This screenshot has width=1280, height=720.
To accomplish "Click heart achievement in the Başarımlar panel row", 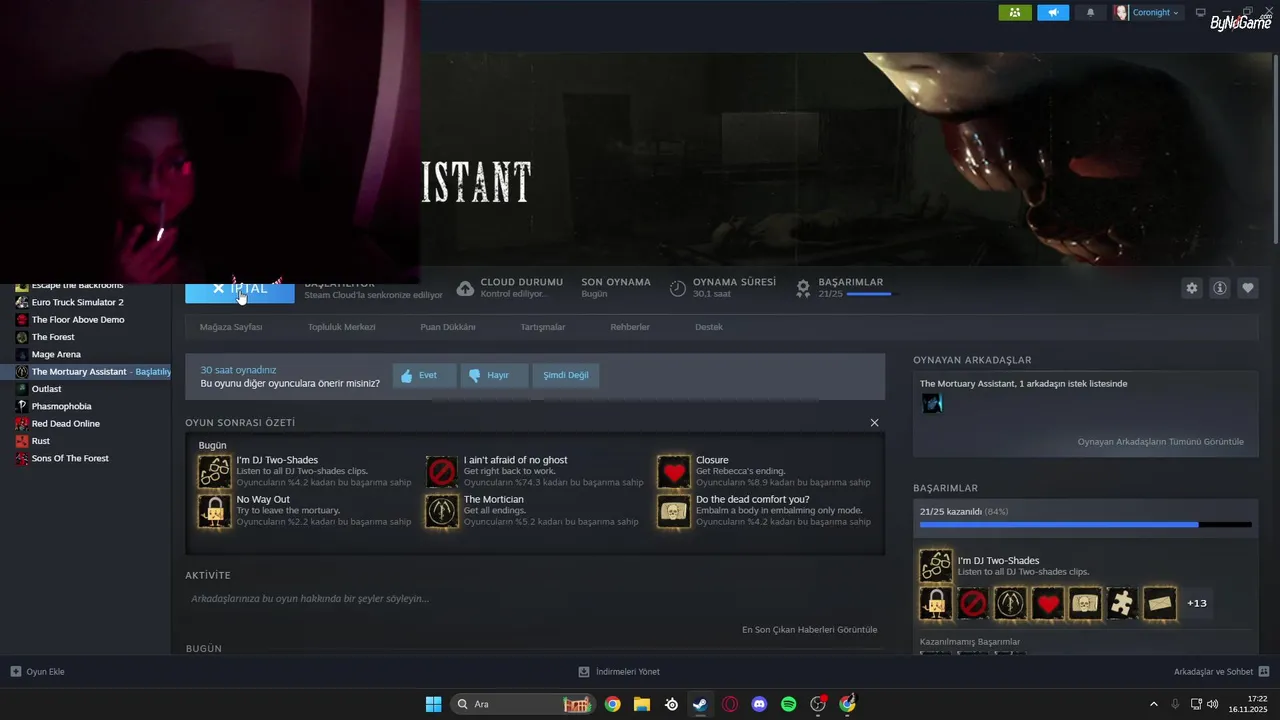I will click(1048, 603).
